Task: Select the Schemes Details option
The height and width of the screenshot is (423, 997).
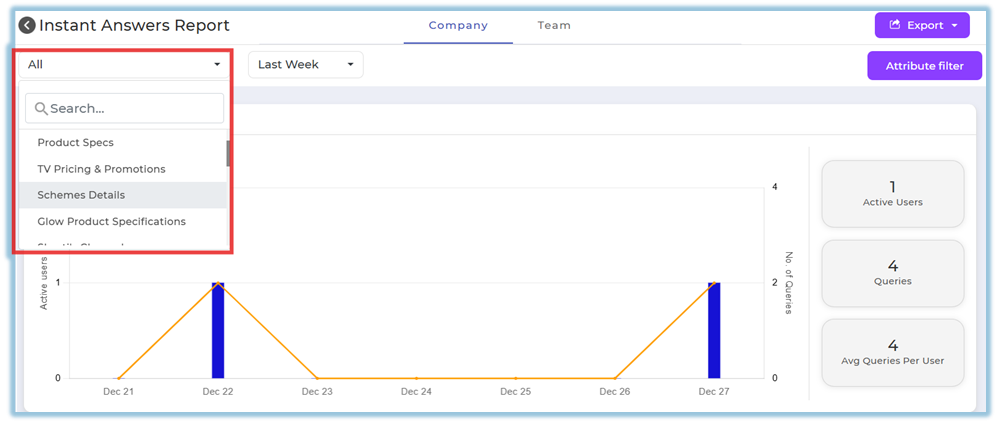Action: point(81,195)
